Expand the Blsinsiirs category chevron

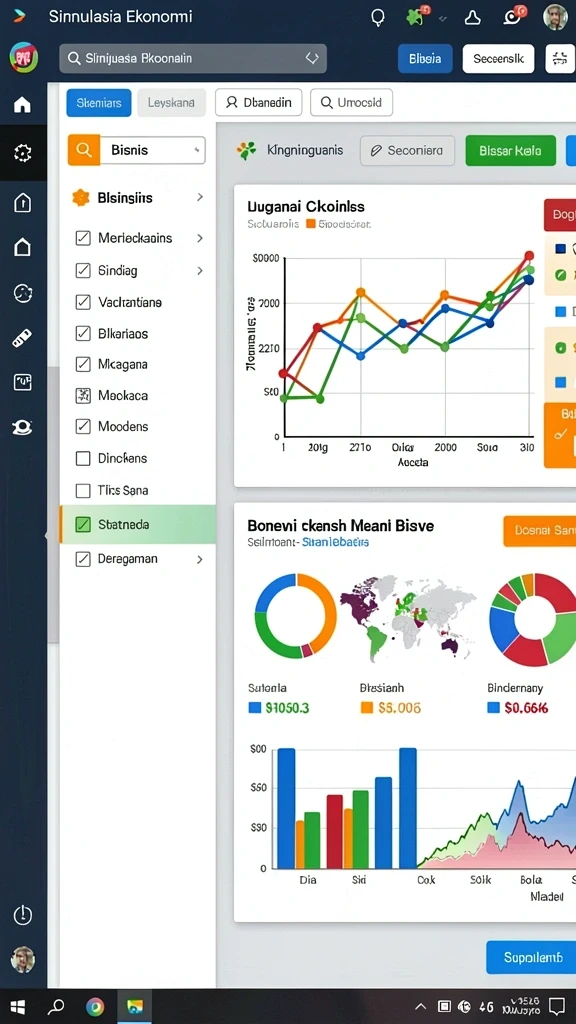pos(200,197)
